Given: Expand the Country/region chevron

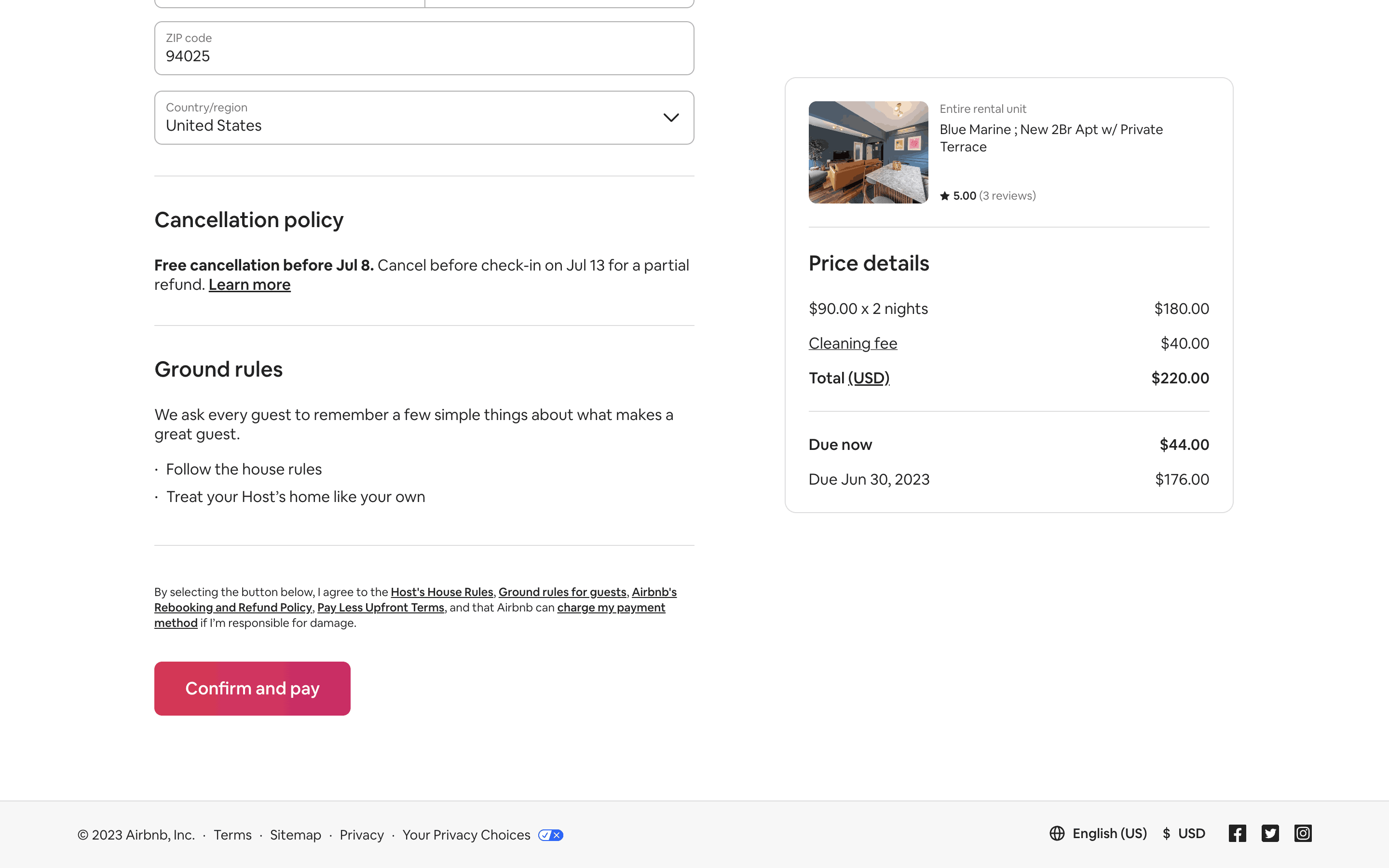Looking at the screenshot, I should 671,118.
